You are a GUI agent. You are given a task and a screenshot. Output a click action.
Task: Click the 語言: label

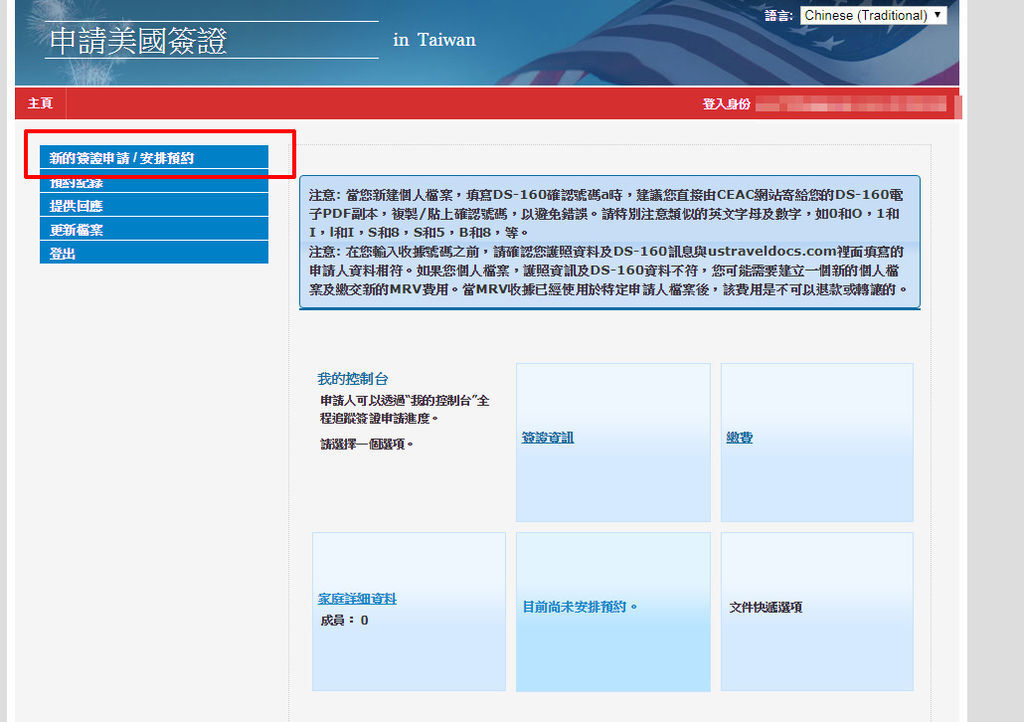tap(779, 16)
